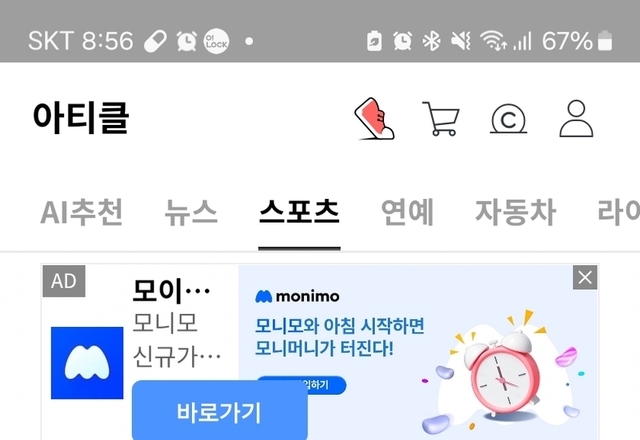
Task: Tap the red sneaker step-counter icon
Action: (374, 118)
